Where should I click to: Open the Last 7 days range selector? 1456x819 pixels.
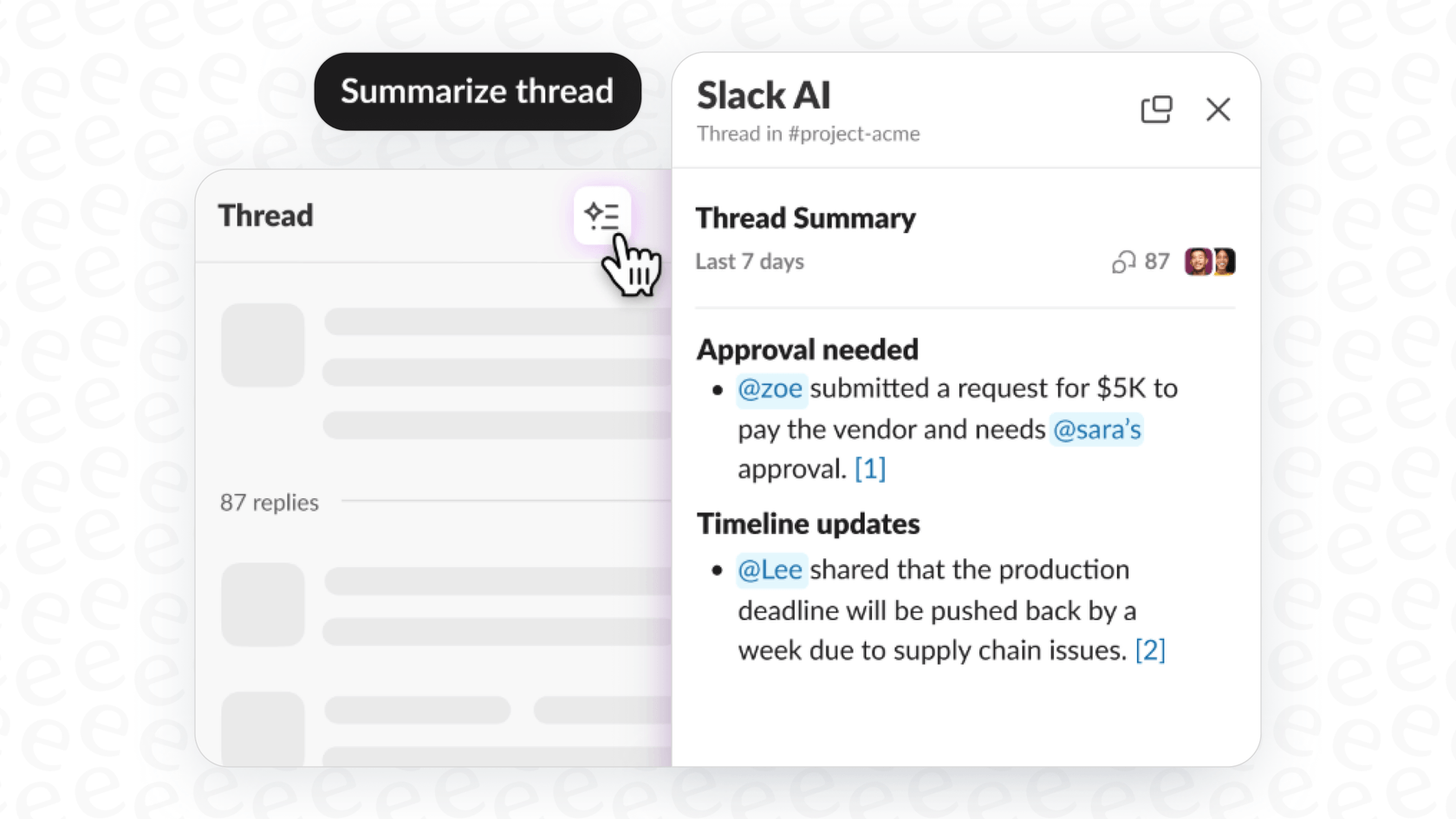[x=749, y=262]
